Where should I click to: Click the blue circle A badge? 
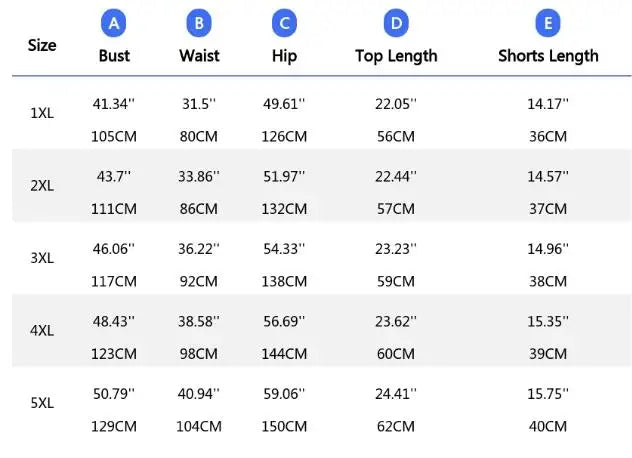click(114, 23)
